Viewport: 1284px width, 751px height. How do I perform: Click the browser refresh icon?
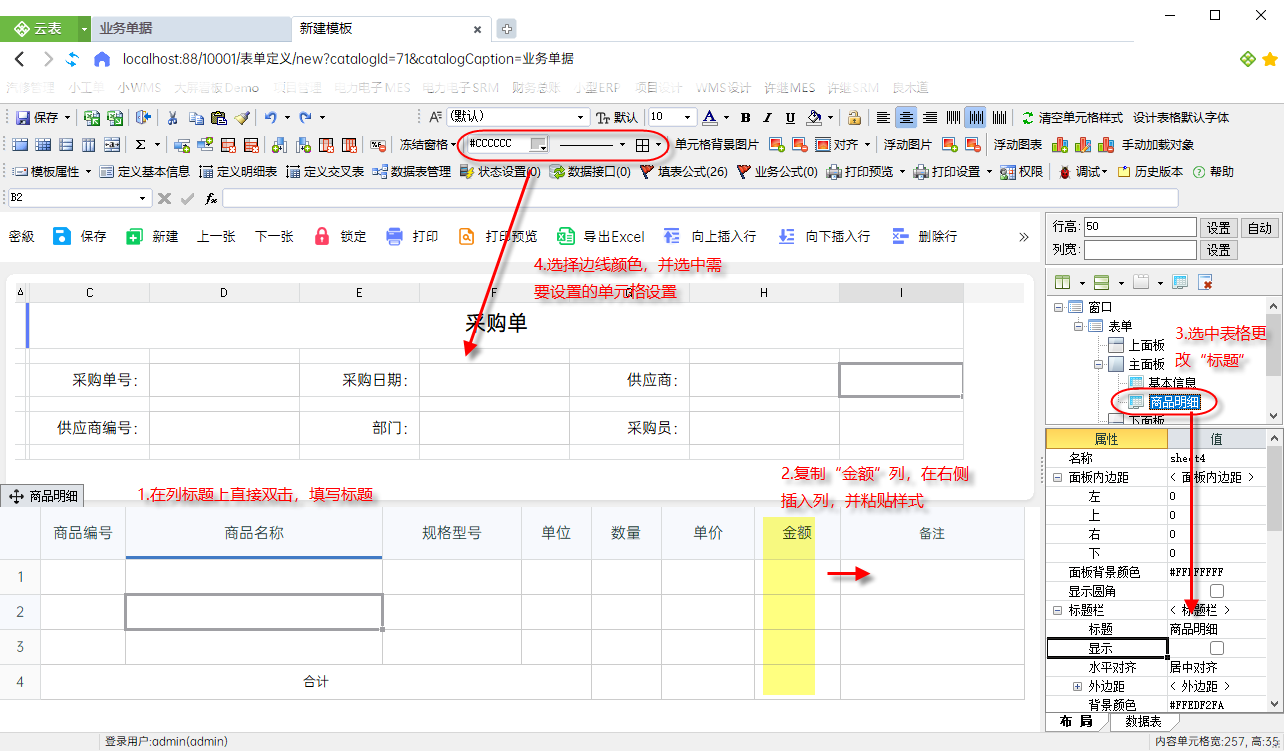(72, 59)
